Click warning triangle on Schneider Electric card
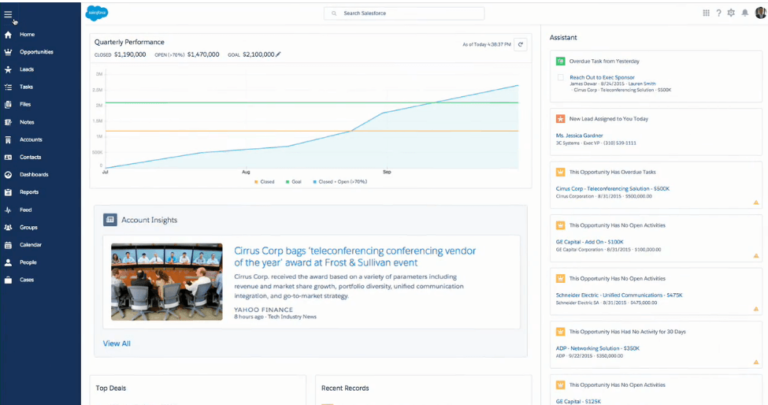768x405 pixels. [756, 309]
